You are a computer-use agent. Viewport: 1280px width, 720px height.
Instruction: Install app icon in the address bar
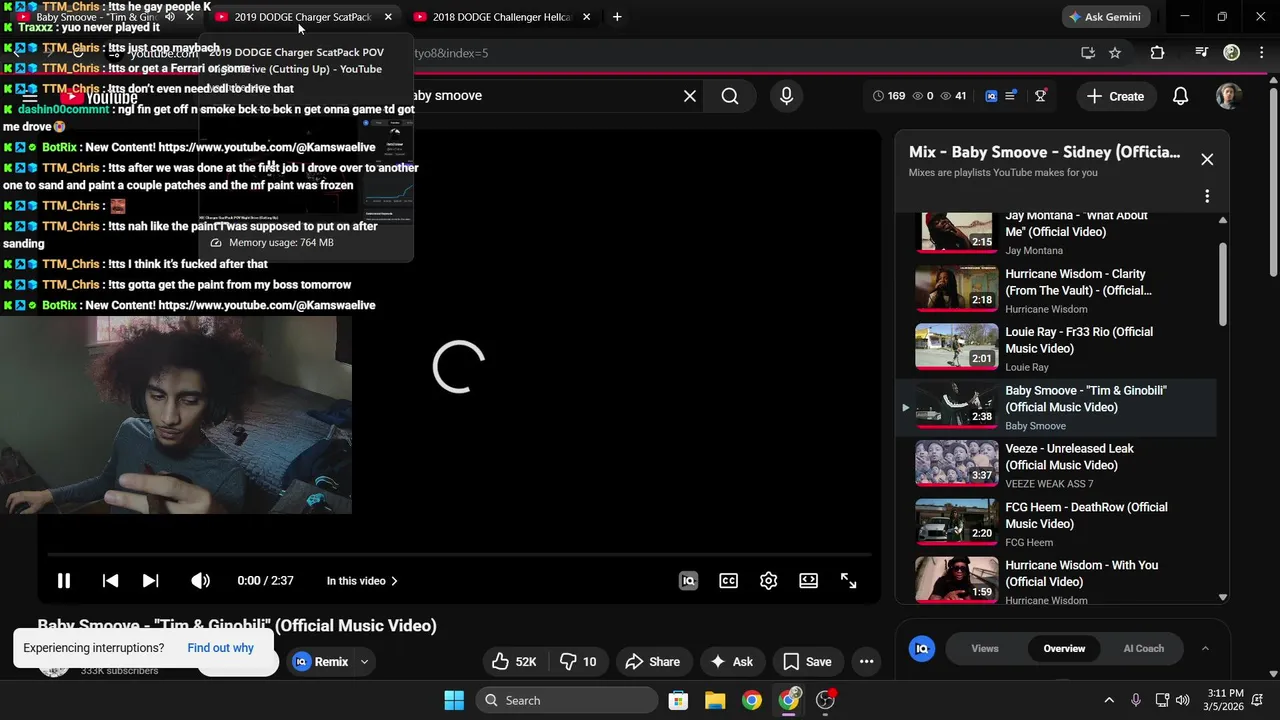[1088, 53]
